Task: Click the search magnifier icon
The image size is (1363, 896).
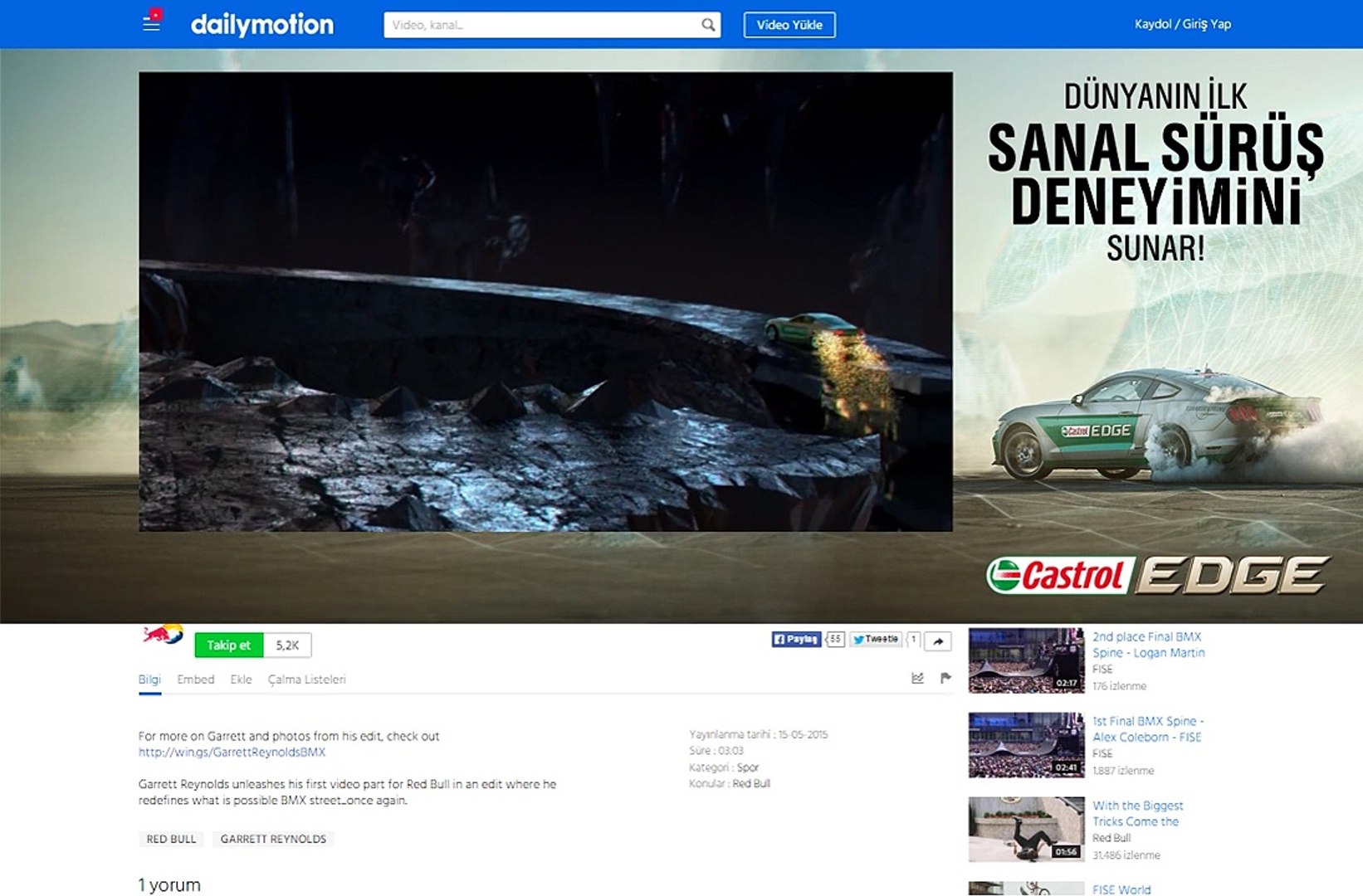Action: pyautogui.click(x=706, y=24)
